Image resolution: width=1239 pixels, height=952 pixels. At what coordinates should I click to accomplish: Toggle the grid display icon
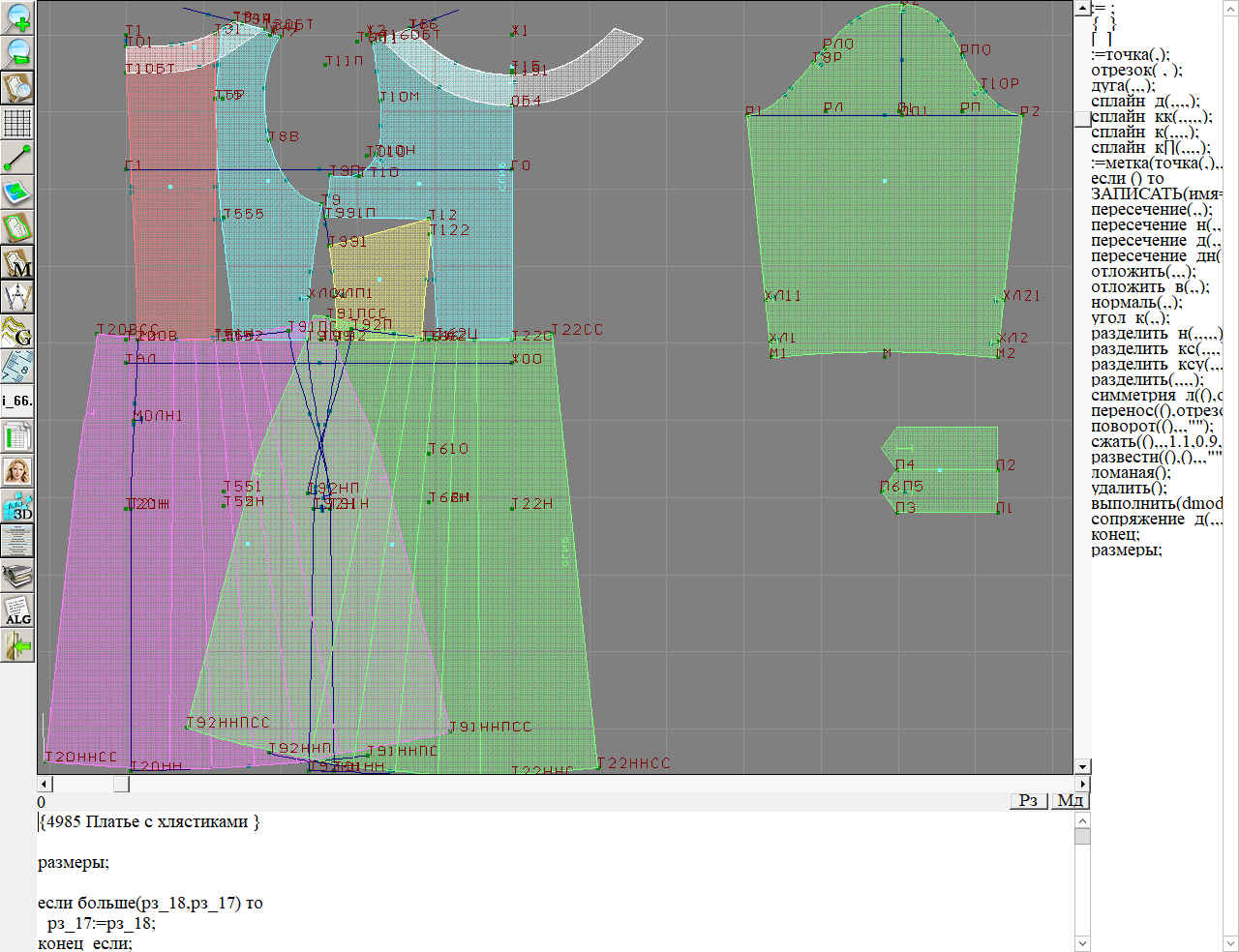(x=18, y=123)
